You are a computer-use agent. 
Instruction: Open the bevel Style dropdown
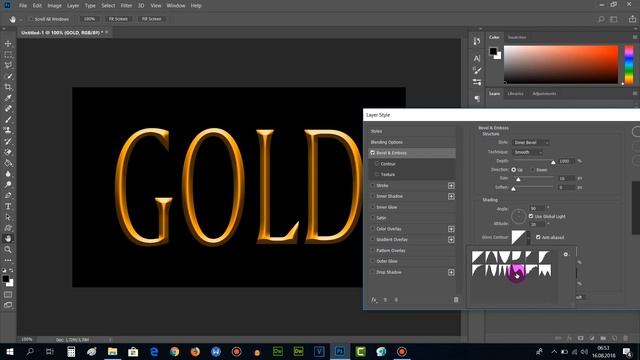[531, 142]
